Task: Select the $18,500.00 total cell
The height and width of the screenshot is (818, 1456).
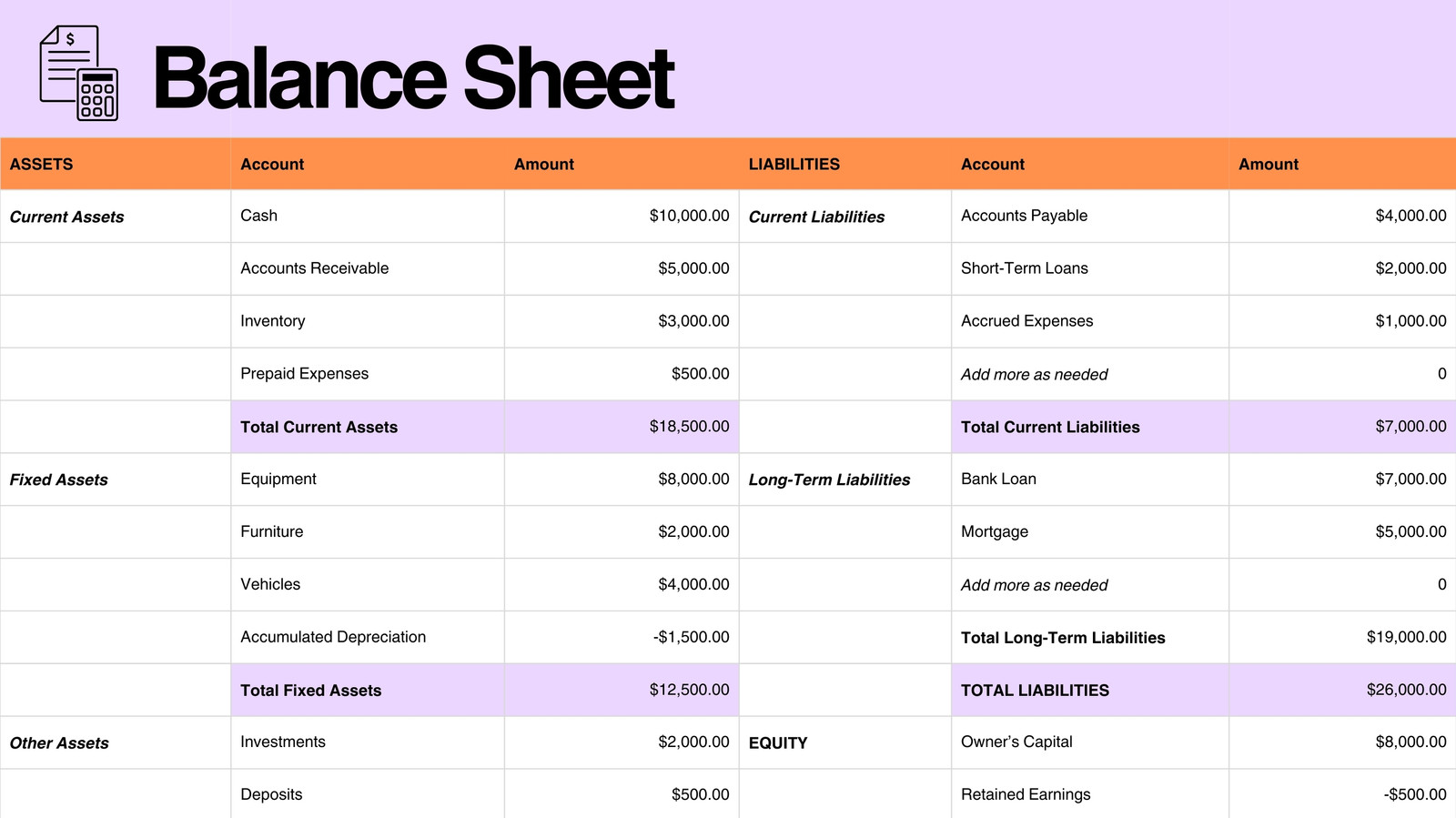Action: click(622, 427)
